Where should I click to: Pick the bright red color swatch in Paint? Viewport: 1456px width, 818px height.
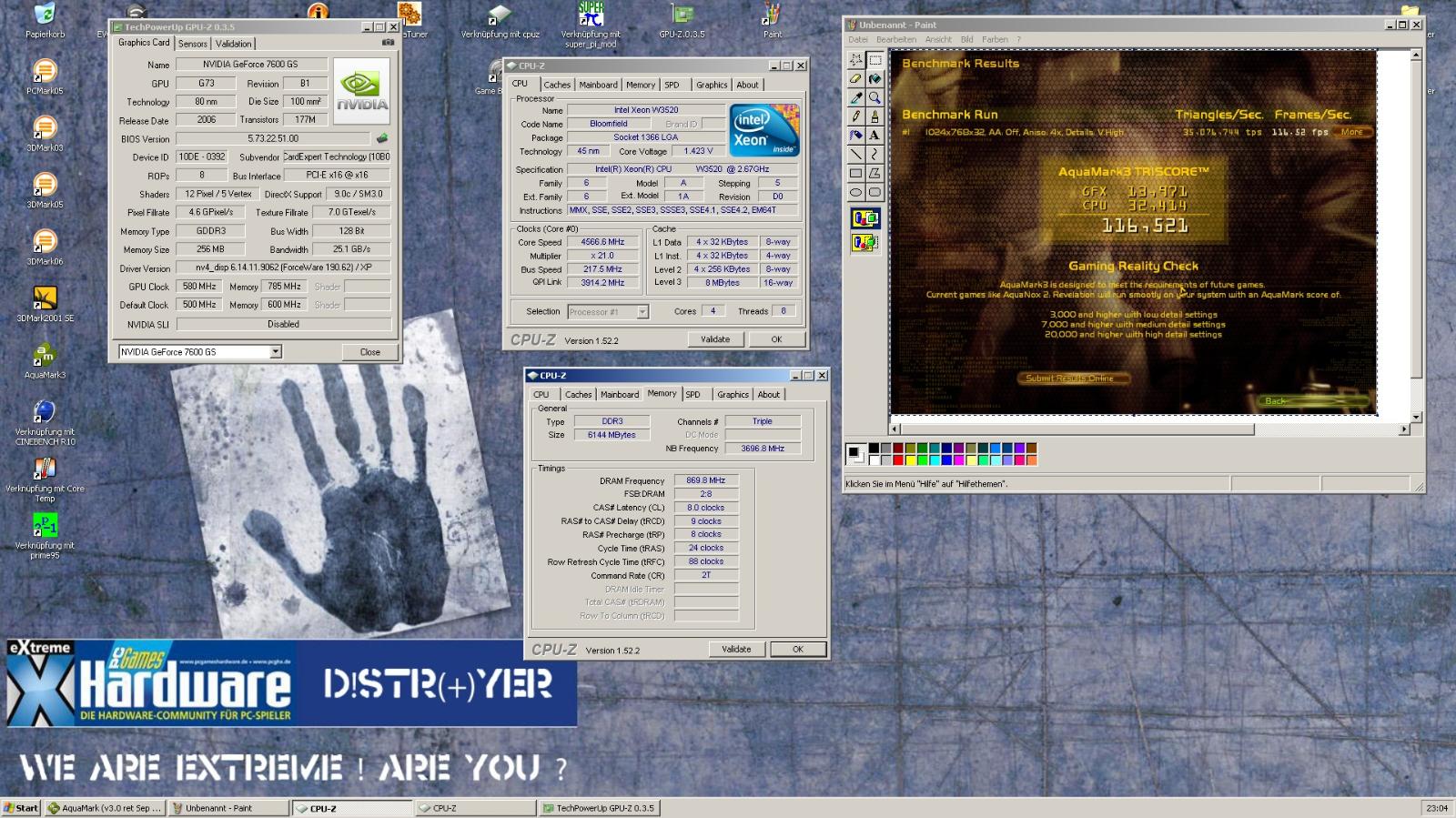click(x=898, y=460)
